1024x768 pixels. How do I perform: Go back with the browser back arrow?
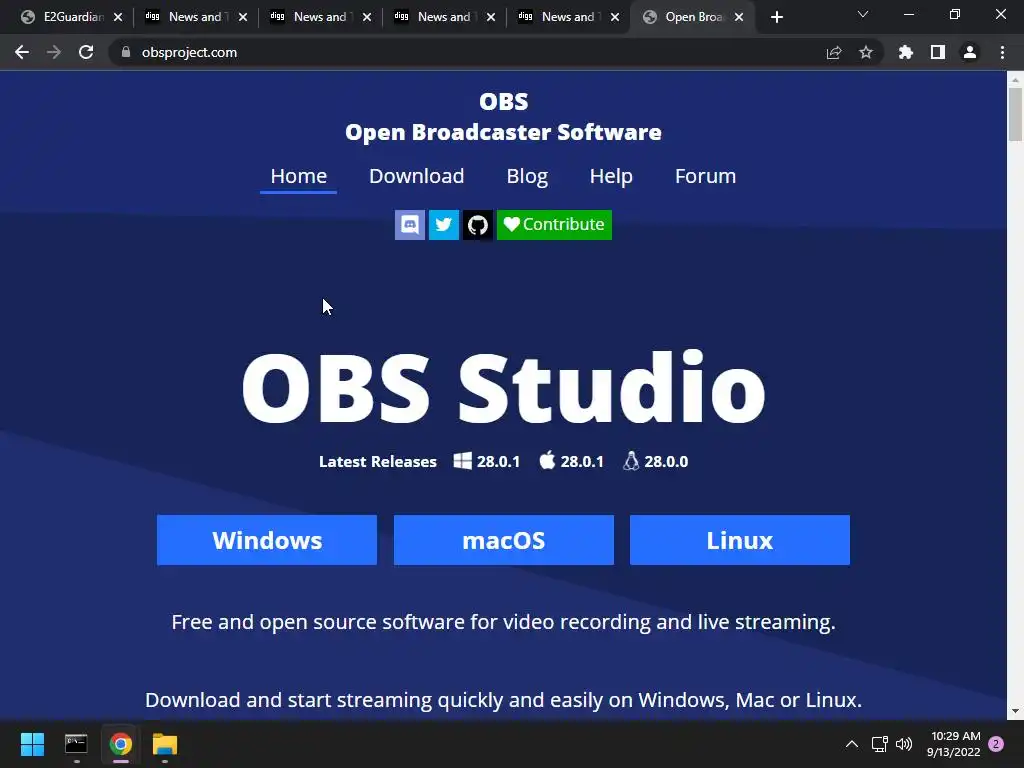click(22, 52)
